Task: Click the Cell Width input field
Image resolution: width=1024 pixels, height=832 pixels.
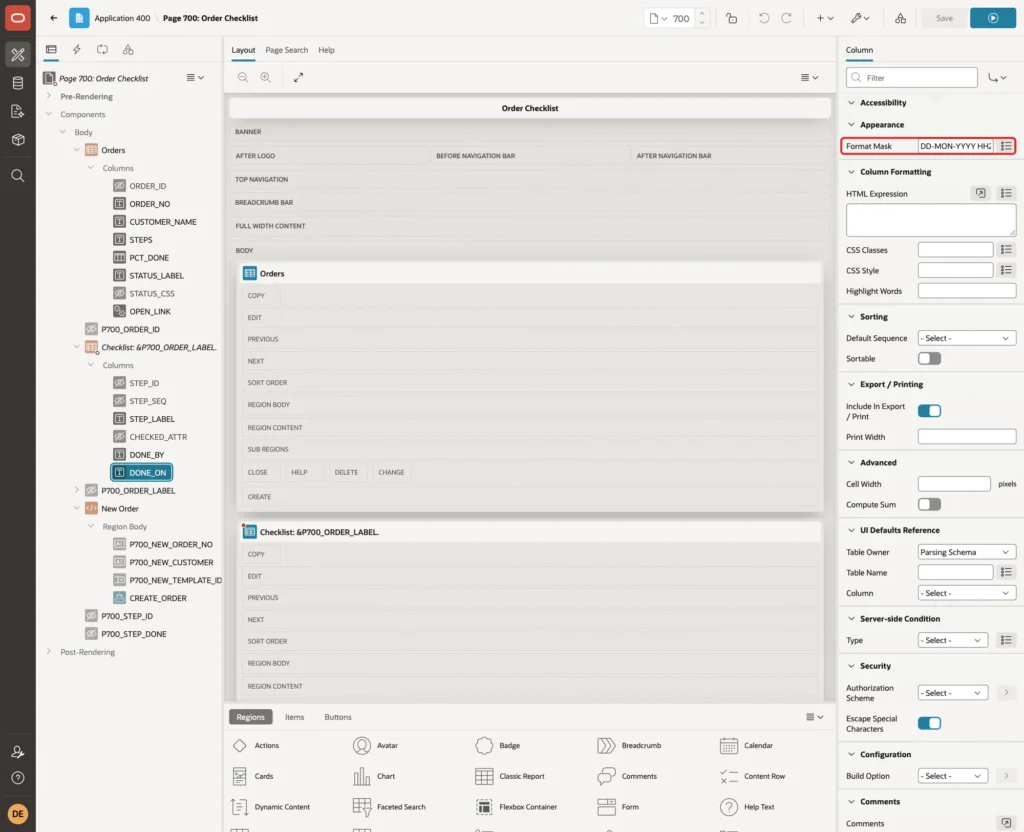Action: [954, 484]
